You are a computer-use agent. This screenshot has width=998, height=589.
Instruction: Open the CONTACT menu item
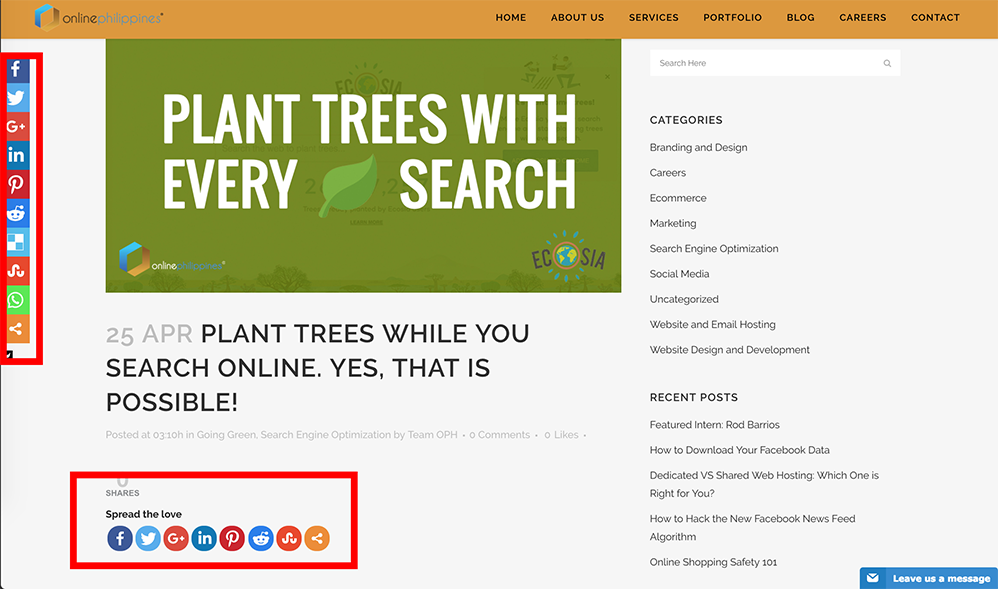coord(935,18)
